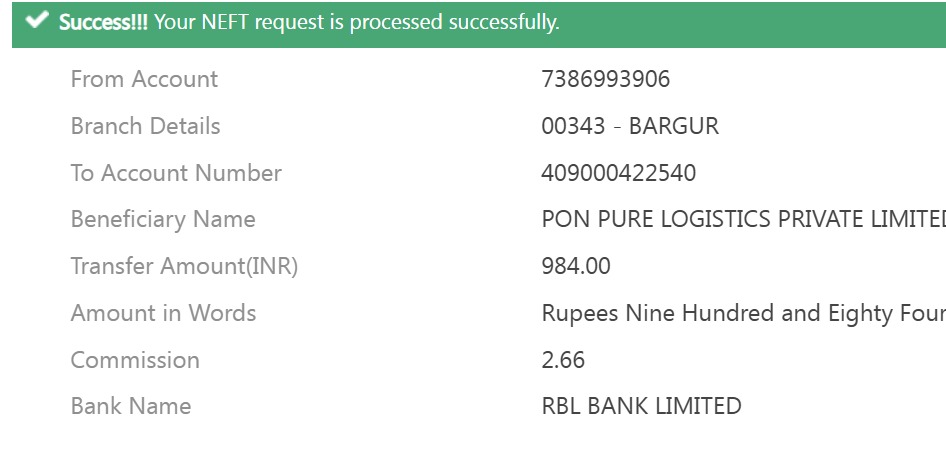This screenshot has height=457, width=946.
Task: Click the Bank Name label
Action: point(130,406)
